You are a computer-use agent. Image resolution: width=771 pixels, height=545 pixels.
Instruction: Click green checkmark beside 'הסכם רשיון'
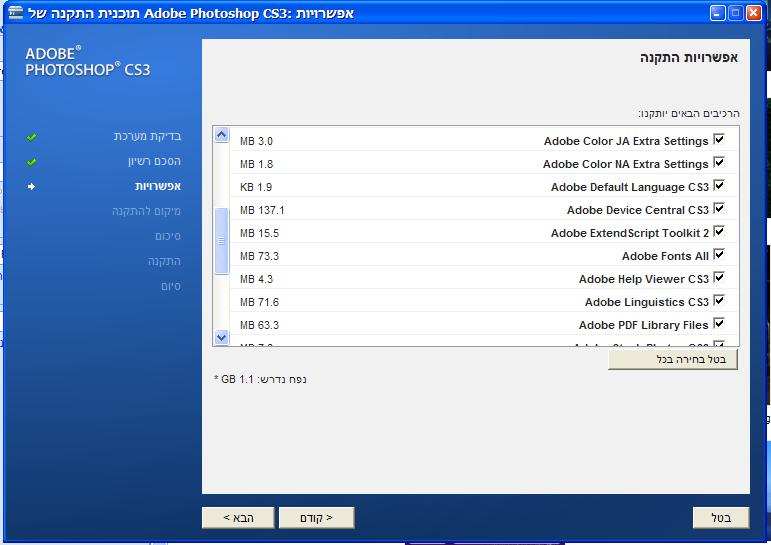pyautogui.click(x=31, y=162)
